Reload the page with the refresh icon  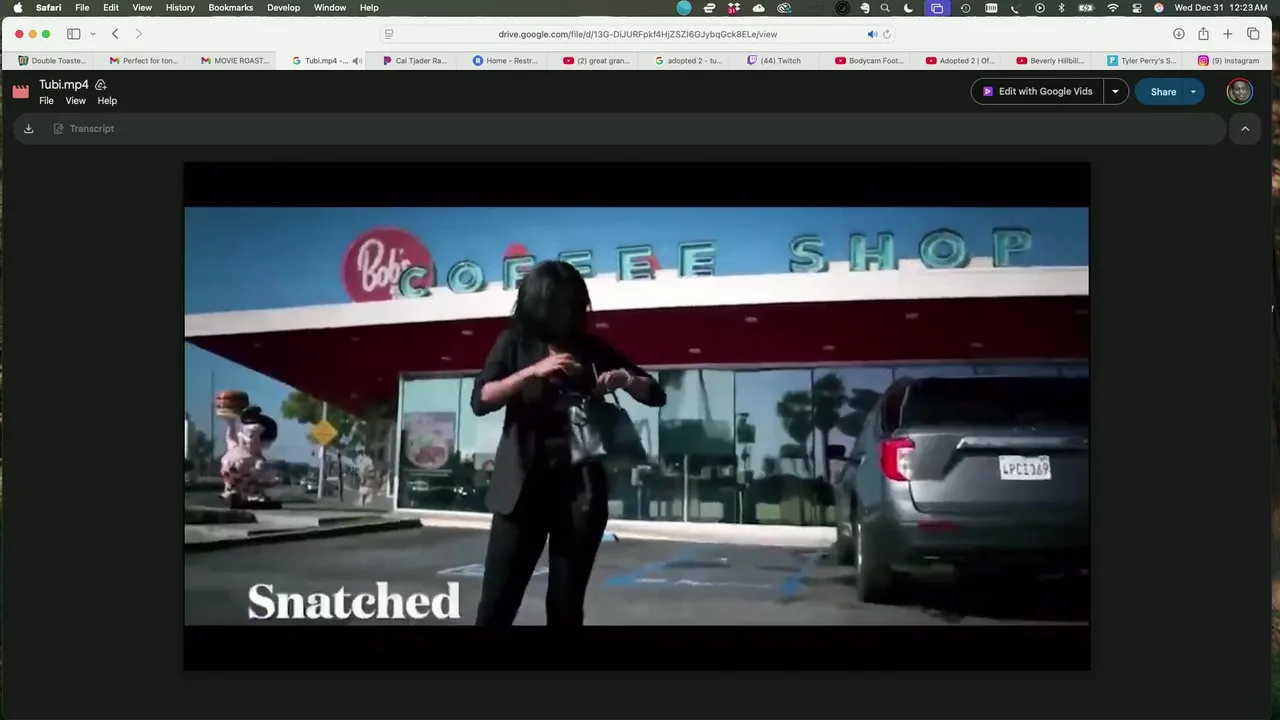pos(886,34)
